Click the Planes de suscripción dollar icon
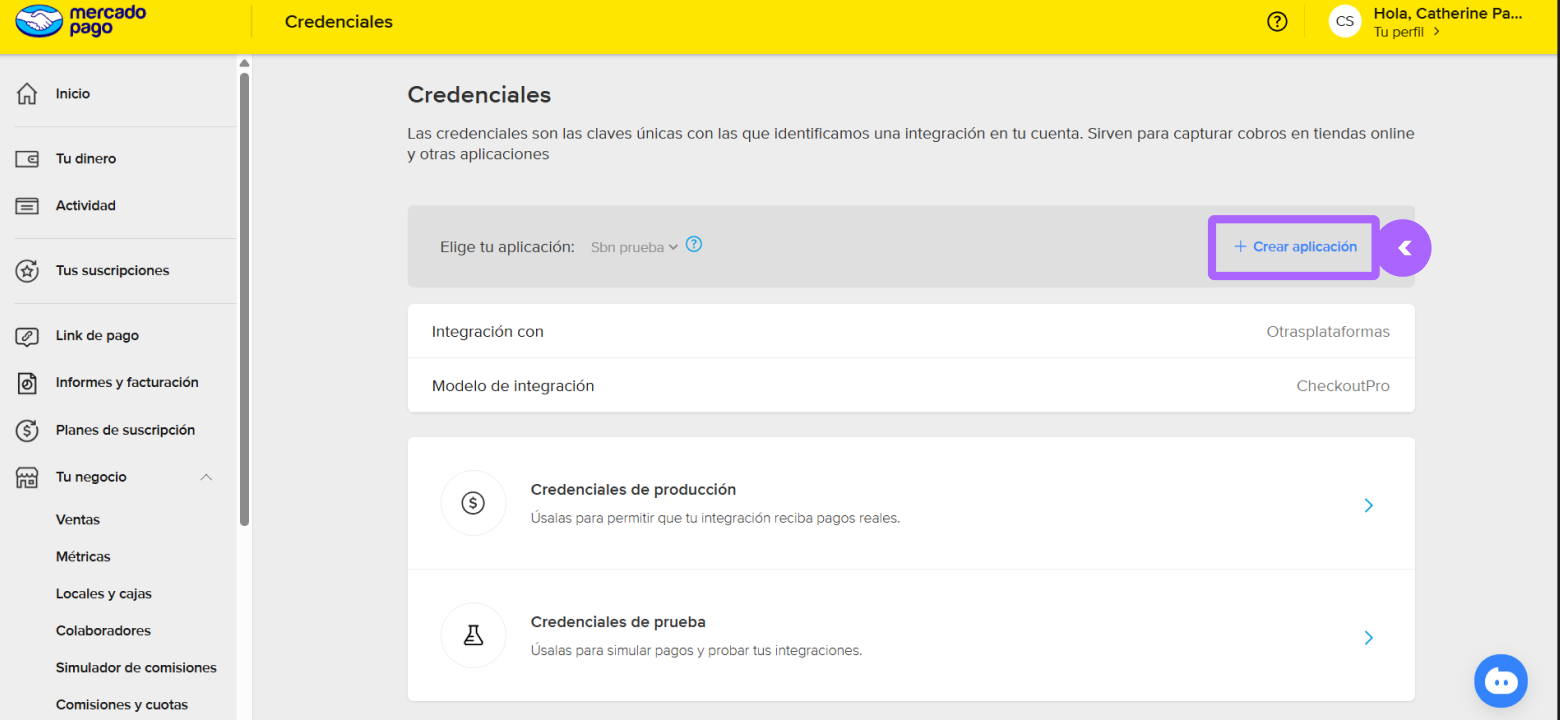This screenshot has width=1560, height=720. (x=27, y=430)
